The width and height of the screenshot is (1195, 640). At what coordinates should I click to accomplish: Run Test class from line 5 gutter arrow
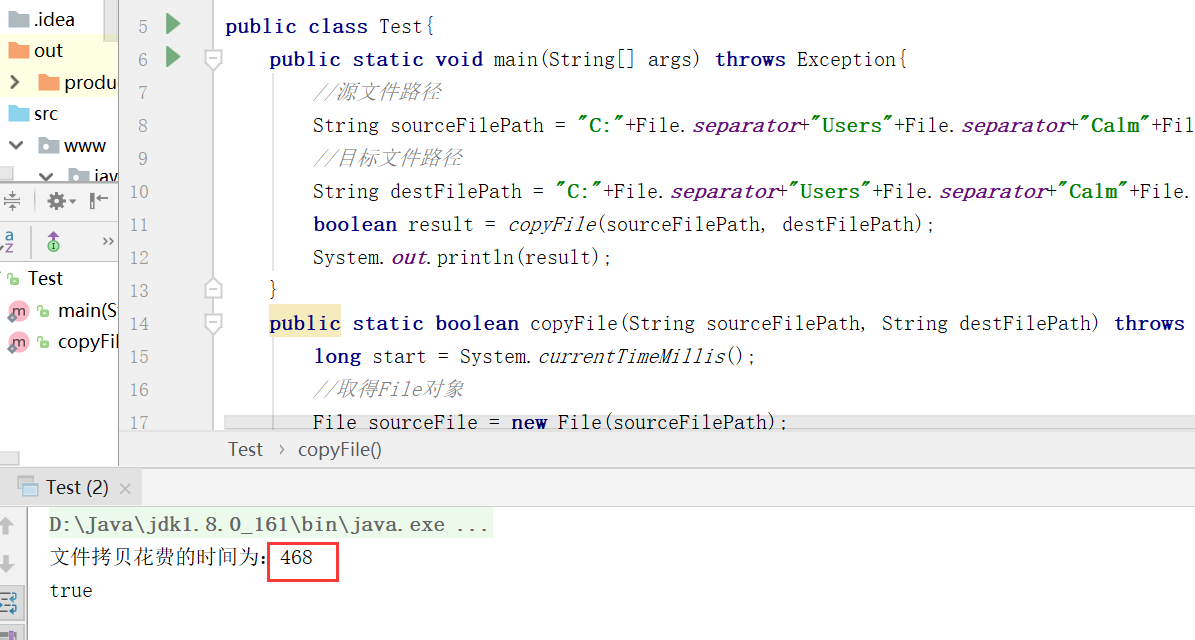click(173, 24)
